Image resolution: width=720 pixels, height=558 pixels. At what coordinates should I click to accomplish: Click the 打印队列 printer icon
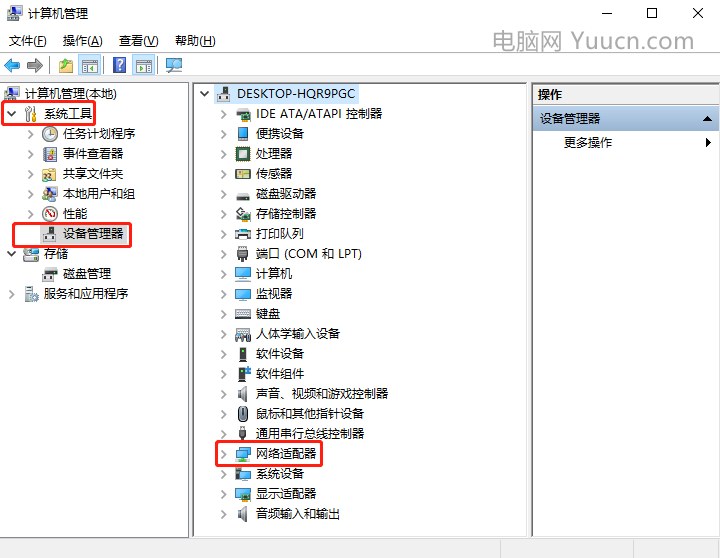[242, 234]
